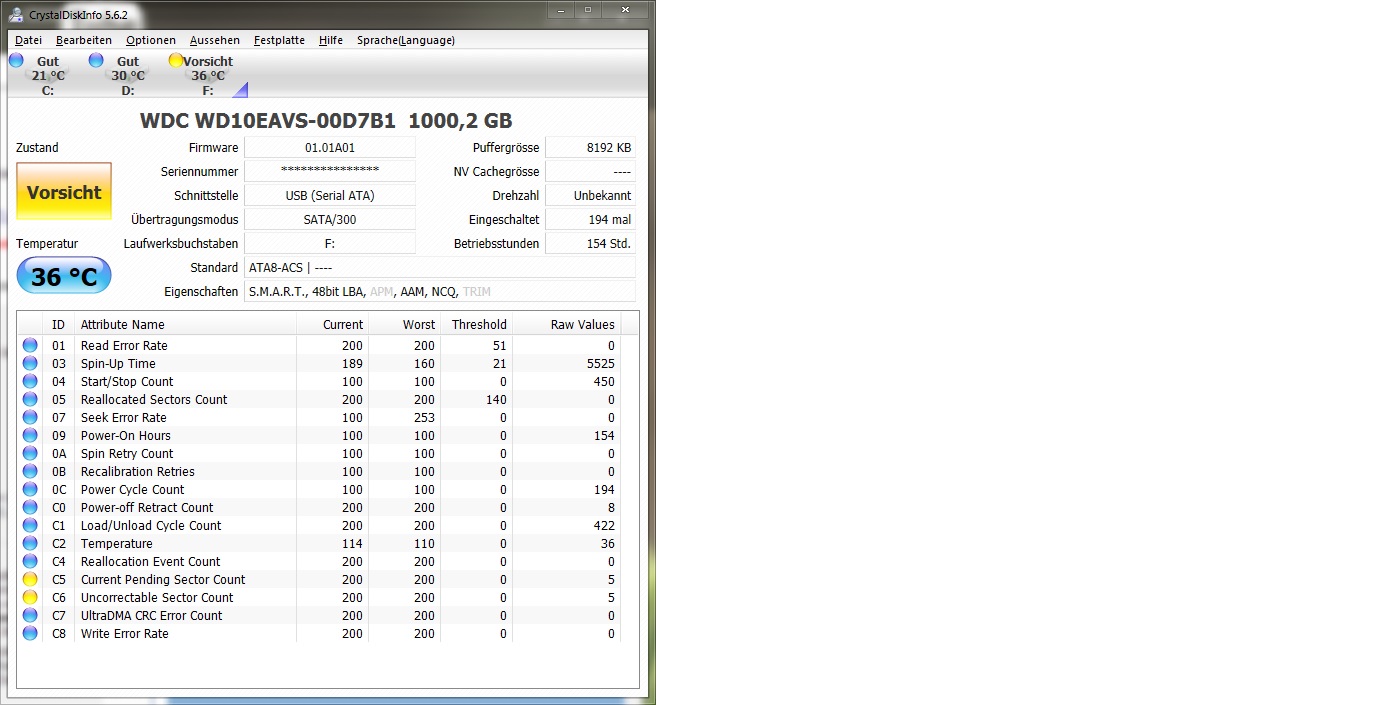
Task: Click the ID column header
Action: (59, 324)
